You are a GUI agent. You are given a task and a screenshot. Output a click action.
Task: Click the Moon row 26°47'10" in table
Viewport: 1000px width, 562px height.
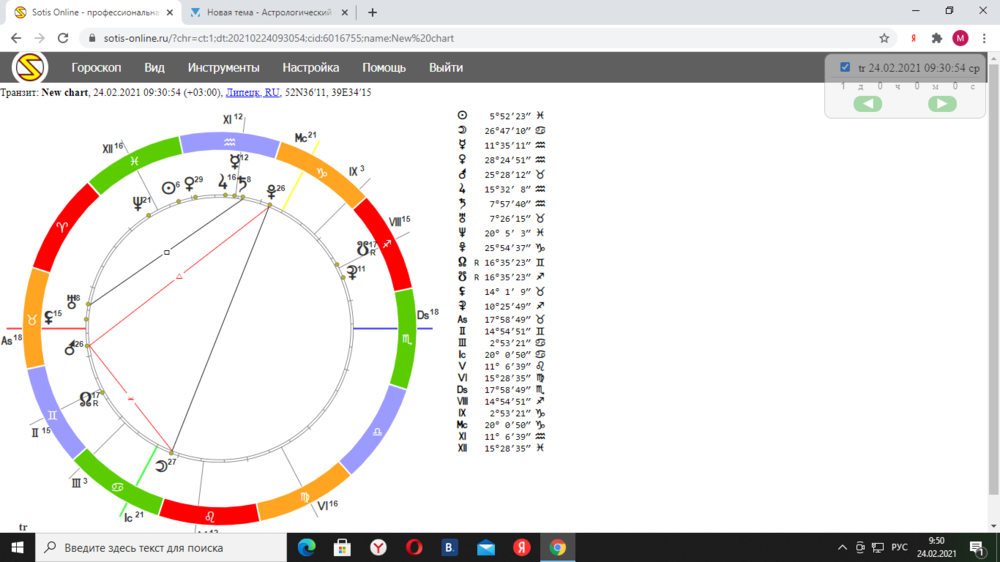(501, 131)
